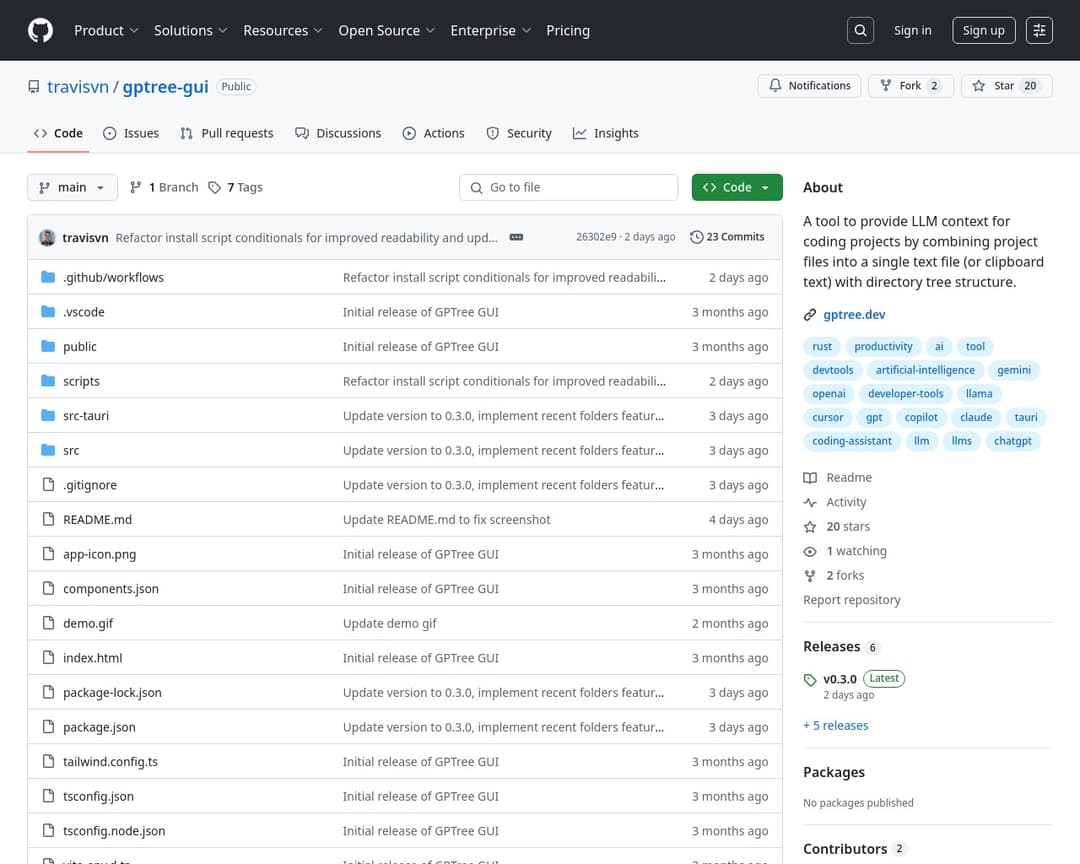The height and width of the screenshot is (864, 1080).
Task: Click the folder icon beside public
Action: (48, 346)
